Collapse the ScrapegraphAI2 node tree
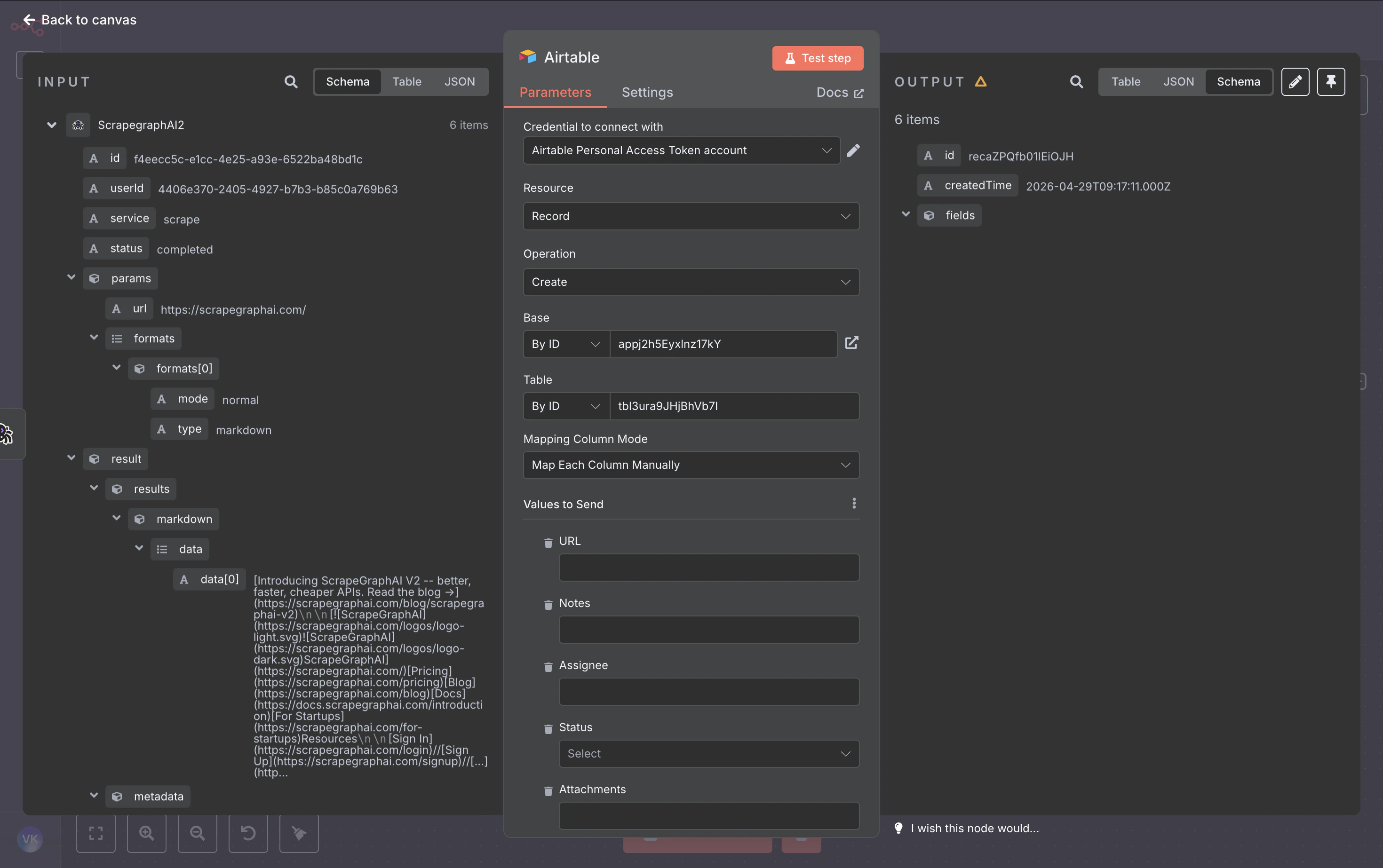Image resolution: width=1383 pixels, height=868 pixels. 52,125
